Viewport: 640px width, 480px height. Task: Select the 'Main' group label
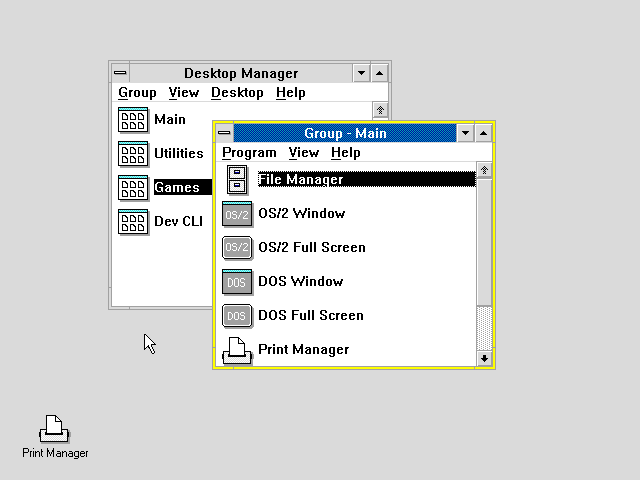(170, 120)
